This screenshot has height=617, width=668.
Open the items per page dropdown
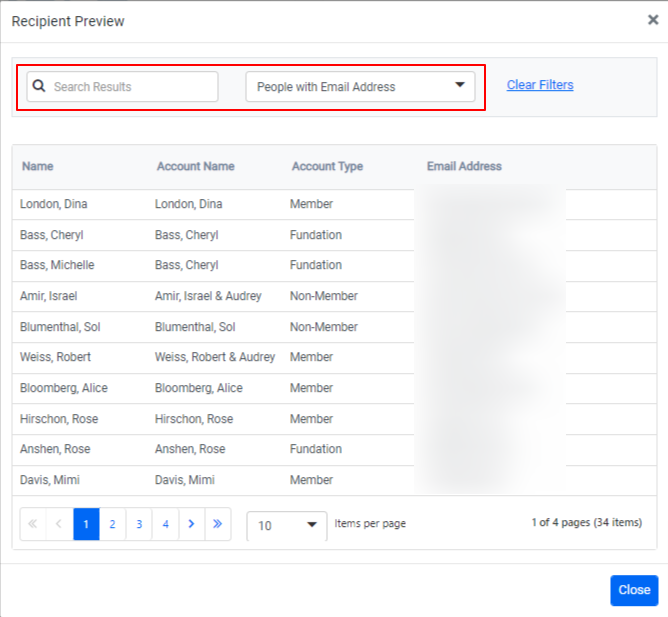click(x=287, y=525)
